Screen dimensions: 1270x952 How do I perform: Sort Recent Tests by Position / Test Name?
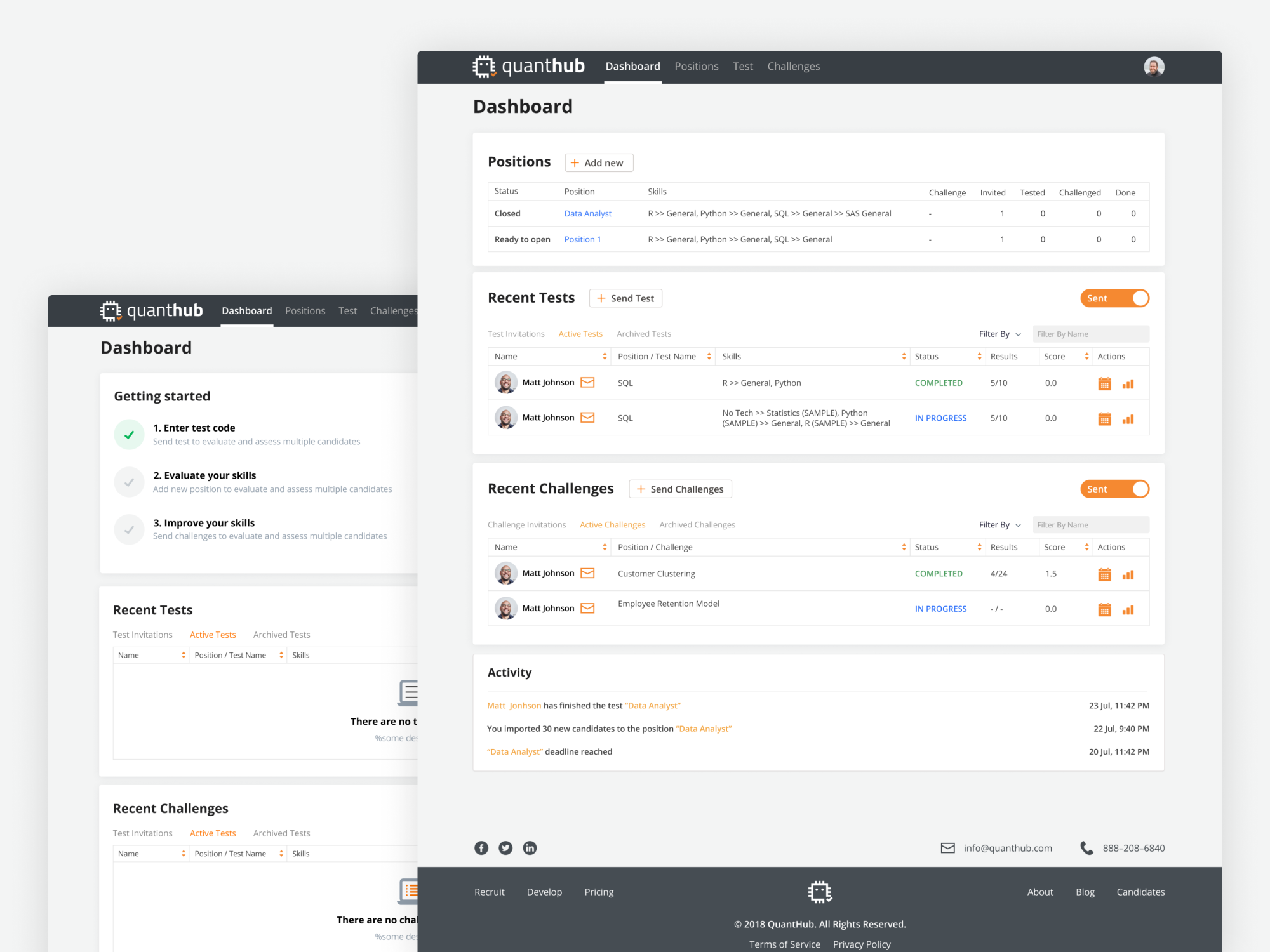[709, 356]
